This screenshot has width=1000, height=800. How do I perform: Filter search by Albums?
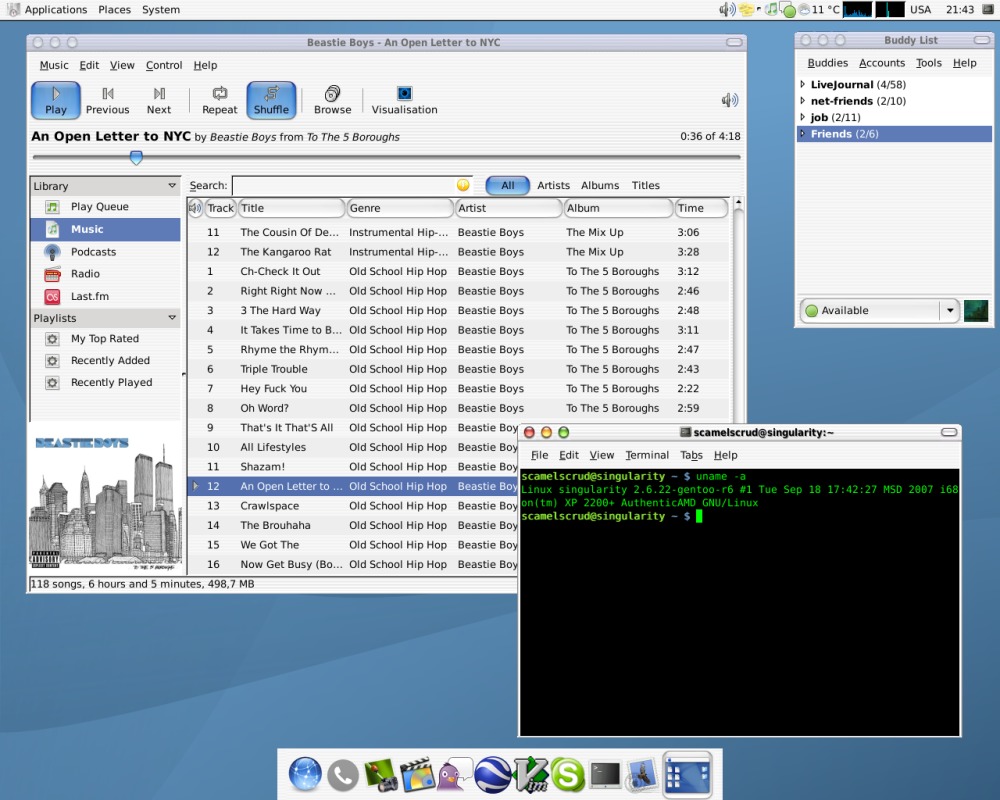pyautogui.click(x=599, y=185)
